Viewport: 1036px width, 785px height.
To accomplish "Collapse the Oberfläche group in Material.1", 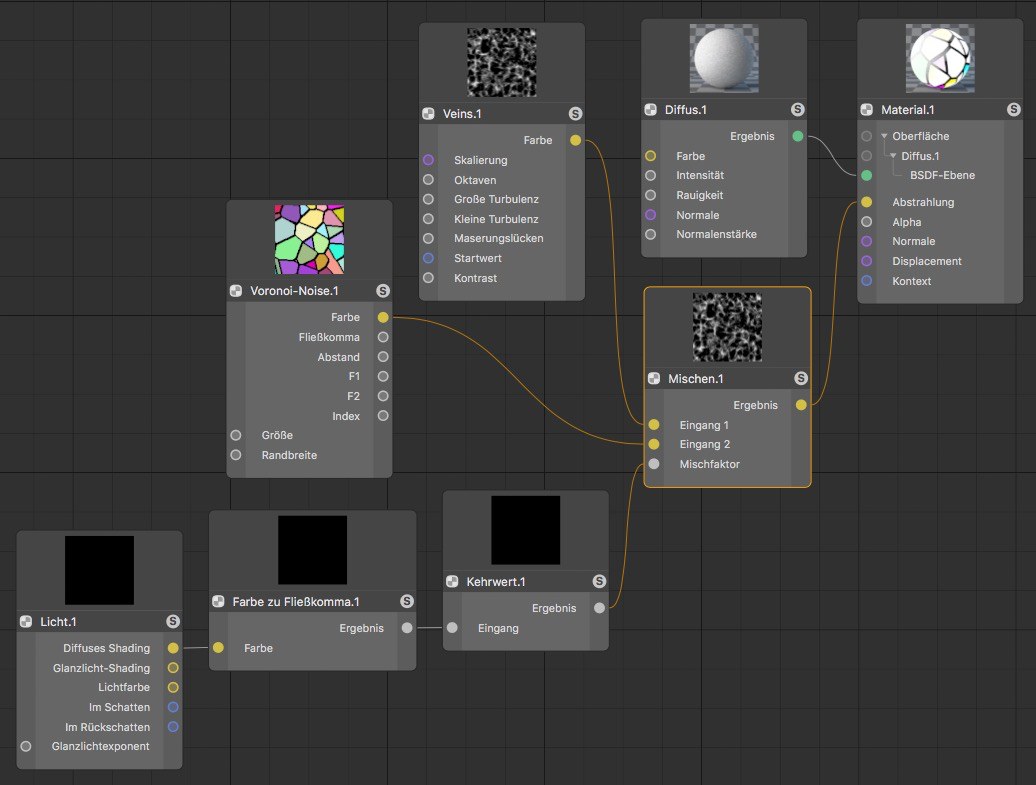I will pyautogui.click(x=884, y=136).
